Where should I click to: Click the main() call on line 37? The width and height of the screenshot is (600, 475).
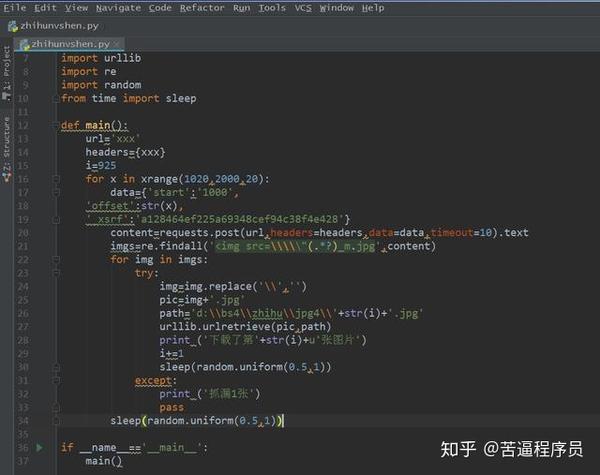click(x=104, y=461)
